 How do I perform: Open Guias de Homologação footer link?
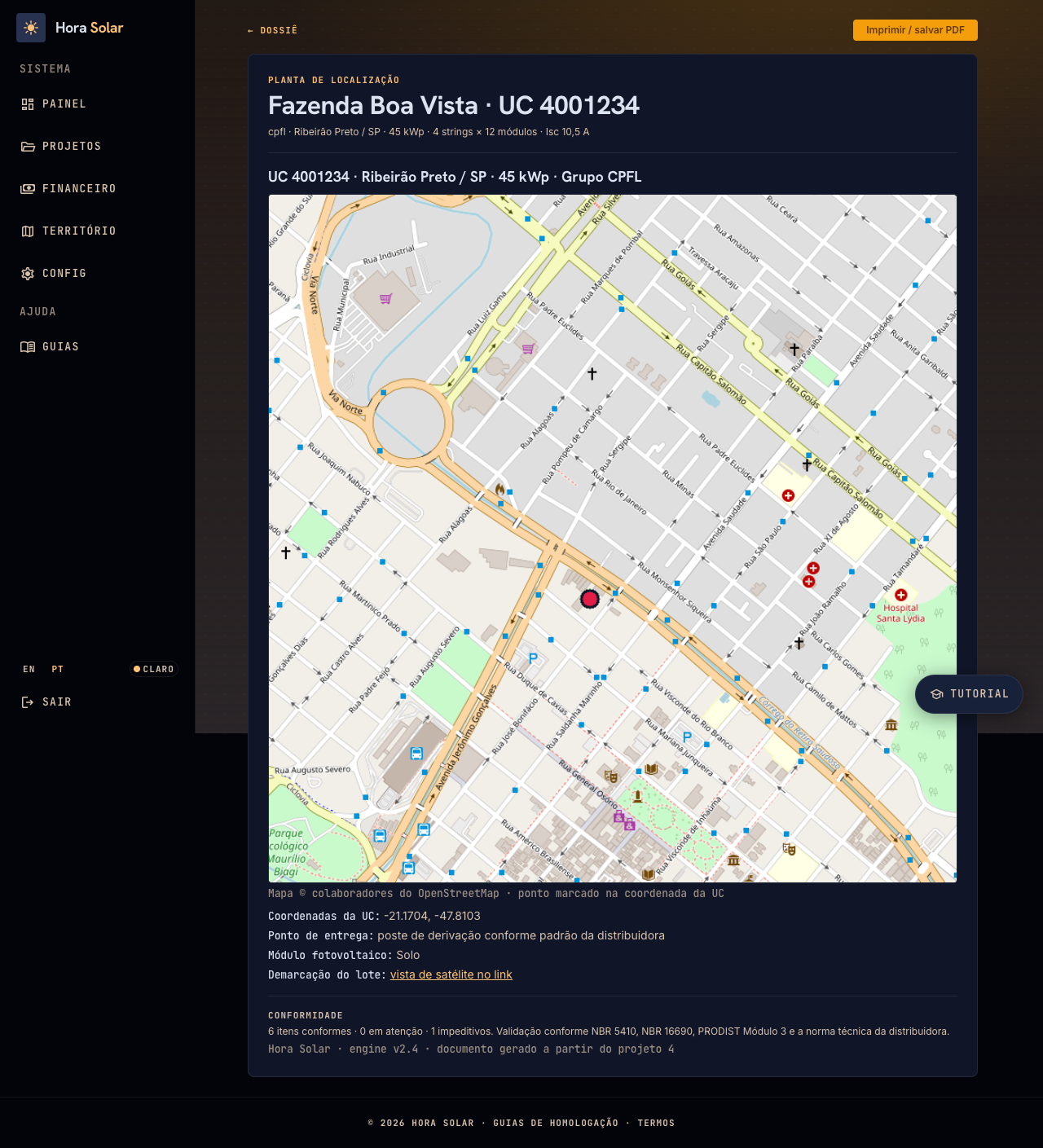click(x=556, y=1123)
